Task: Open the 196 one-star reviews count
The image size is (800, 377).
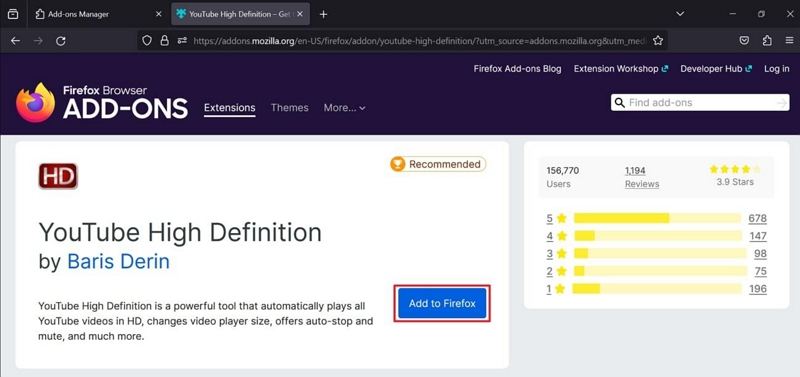Action: click(x=758, y=289)
